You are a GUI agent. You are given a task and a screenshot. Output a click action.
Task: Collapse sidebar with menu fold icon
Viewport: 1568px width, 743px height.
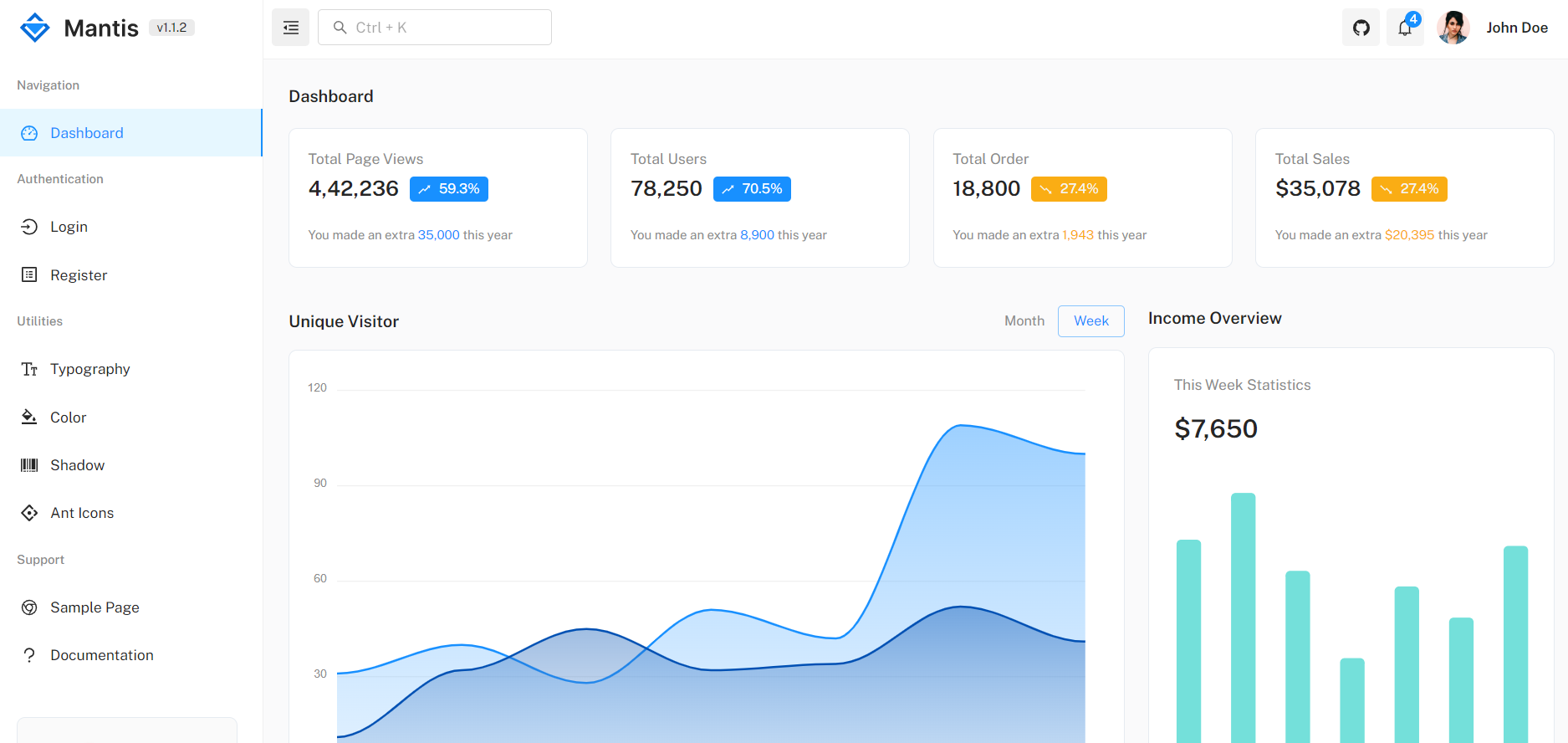tap(290, 28)
